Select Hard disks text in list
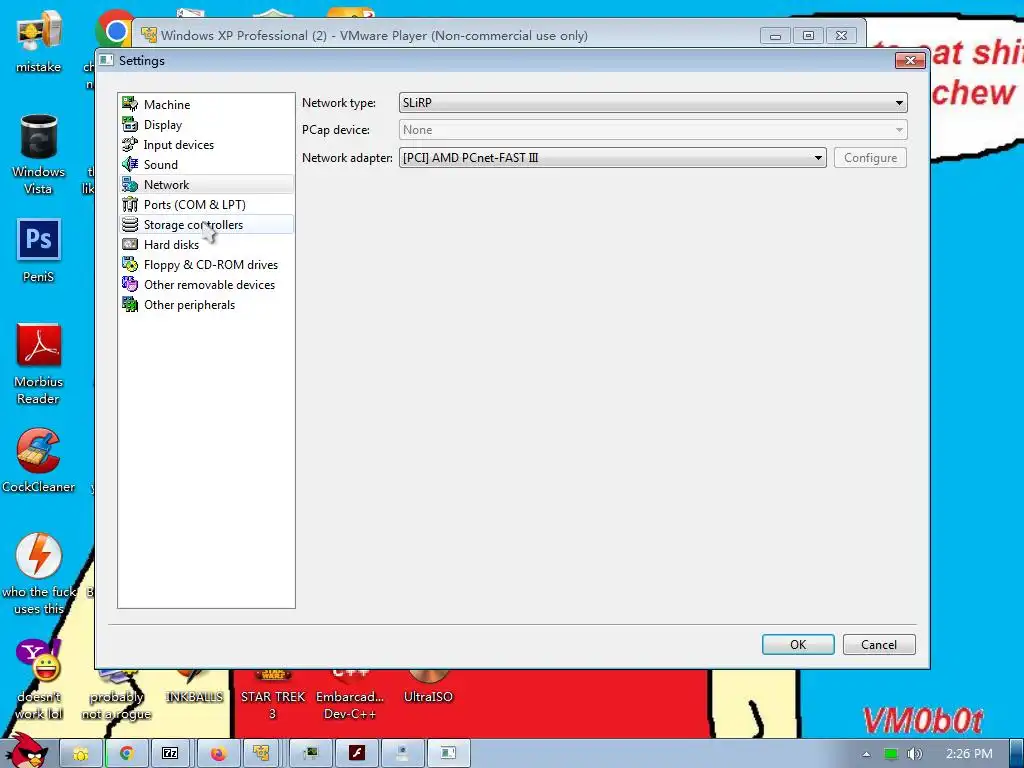 click(x=171, y=245)
